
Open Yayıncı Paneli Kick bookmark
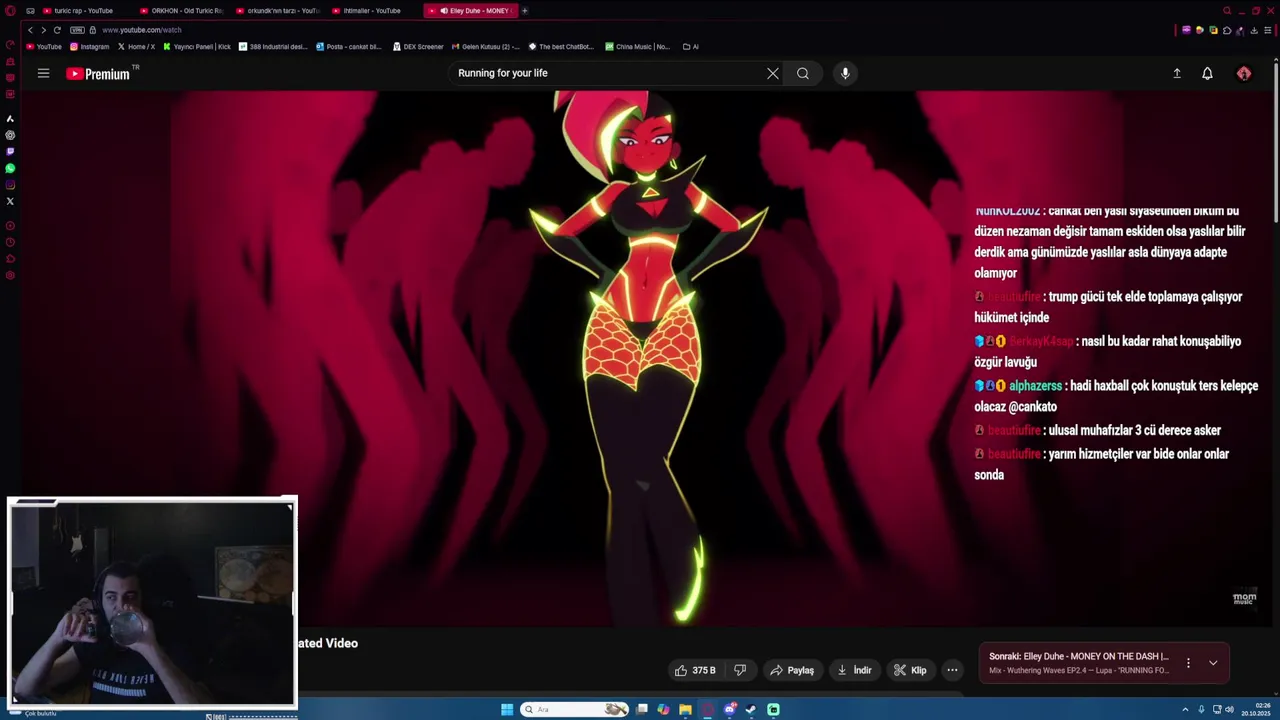click(197, 46)
